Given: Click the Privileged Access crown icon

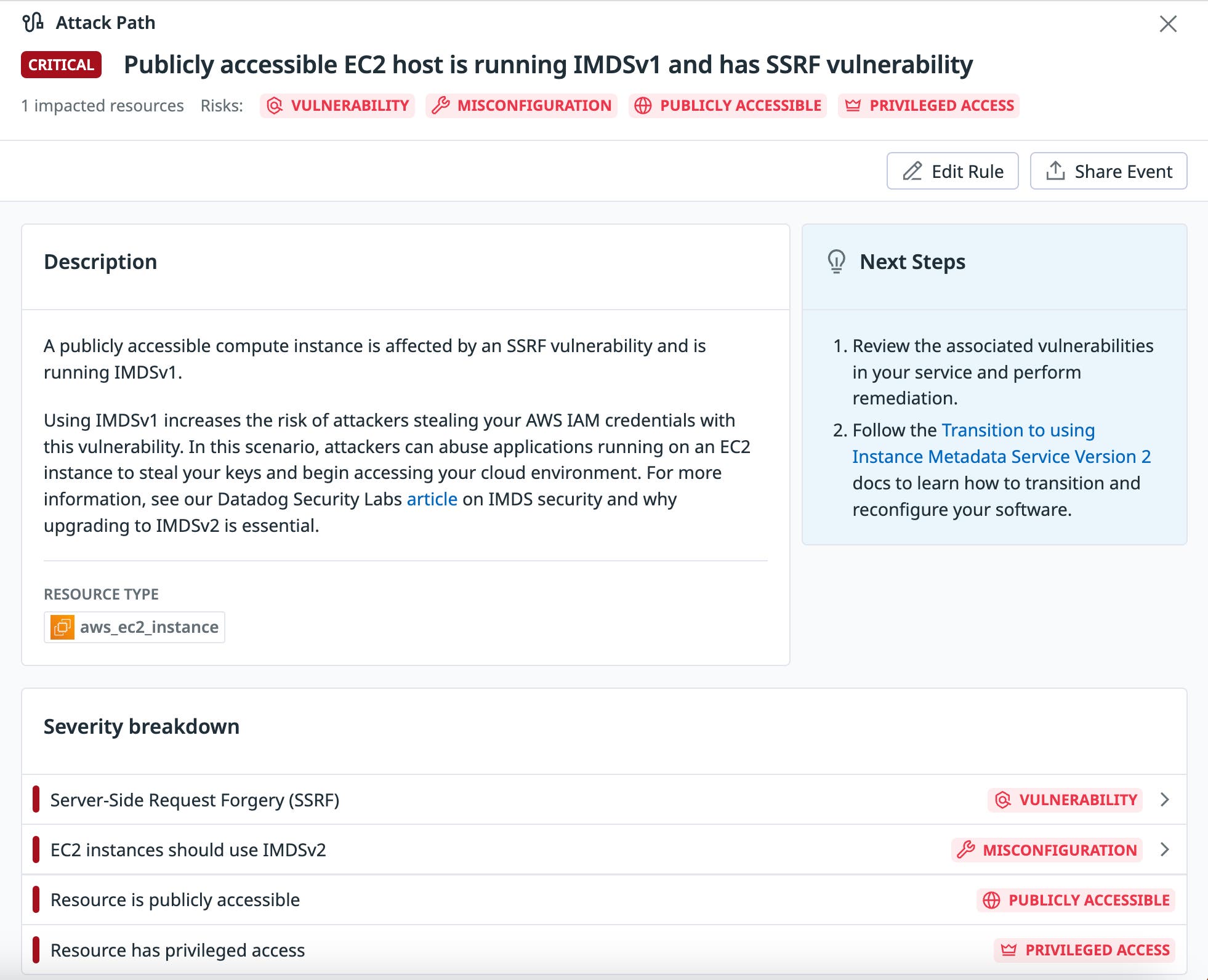Looking at the screenshot, I should [853, 105].
